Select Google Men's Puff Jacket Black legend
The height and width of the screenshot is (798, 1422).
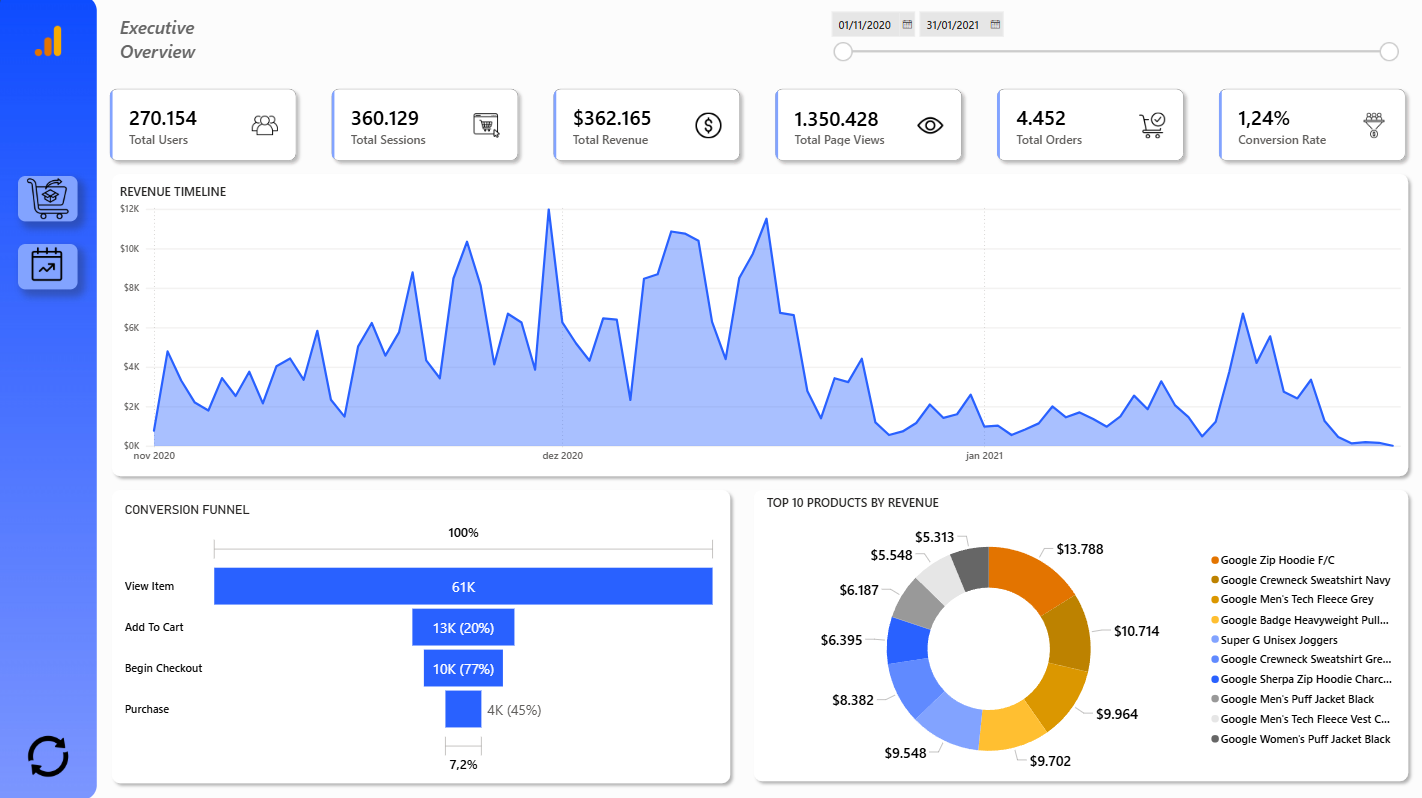click(x=1292, y=700)
